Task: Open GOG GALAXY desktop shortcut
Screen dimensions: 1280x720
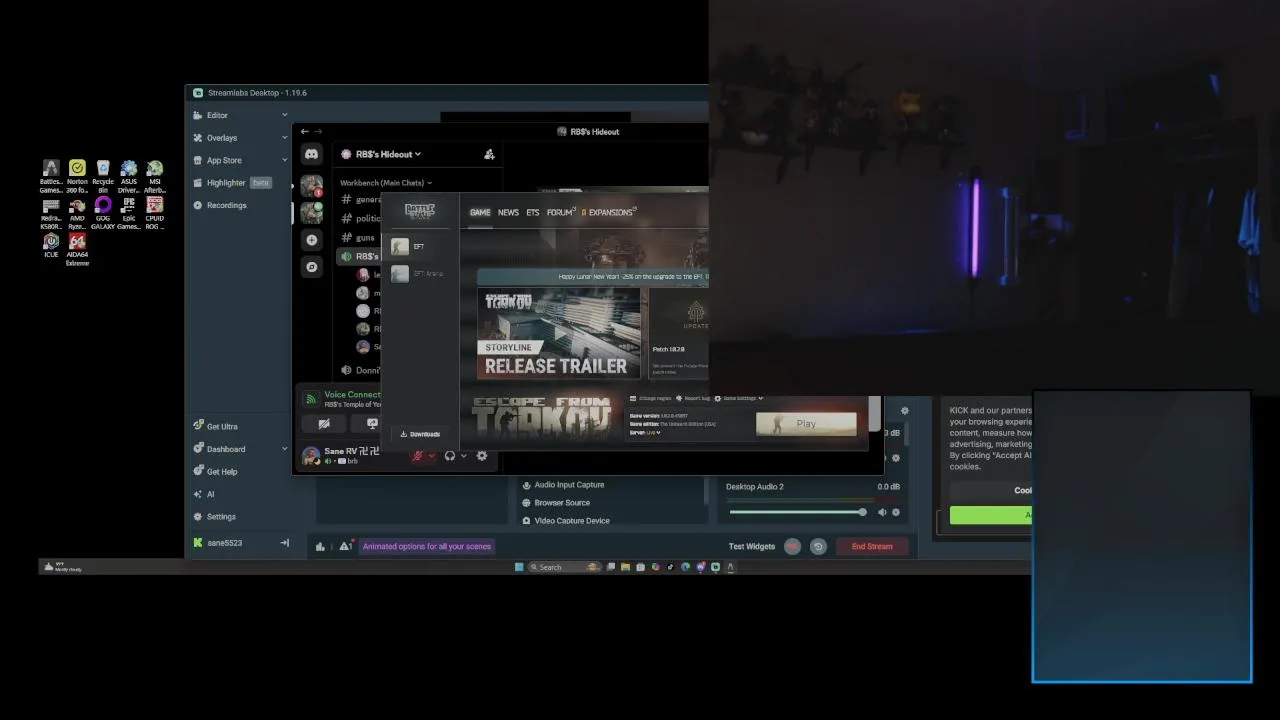Action: click(103, 213)
